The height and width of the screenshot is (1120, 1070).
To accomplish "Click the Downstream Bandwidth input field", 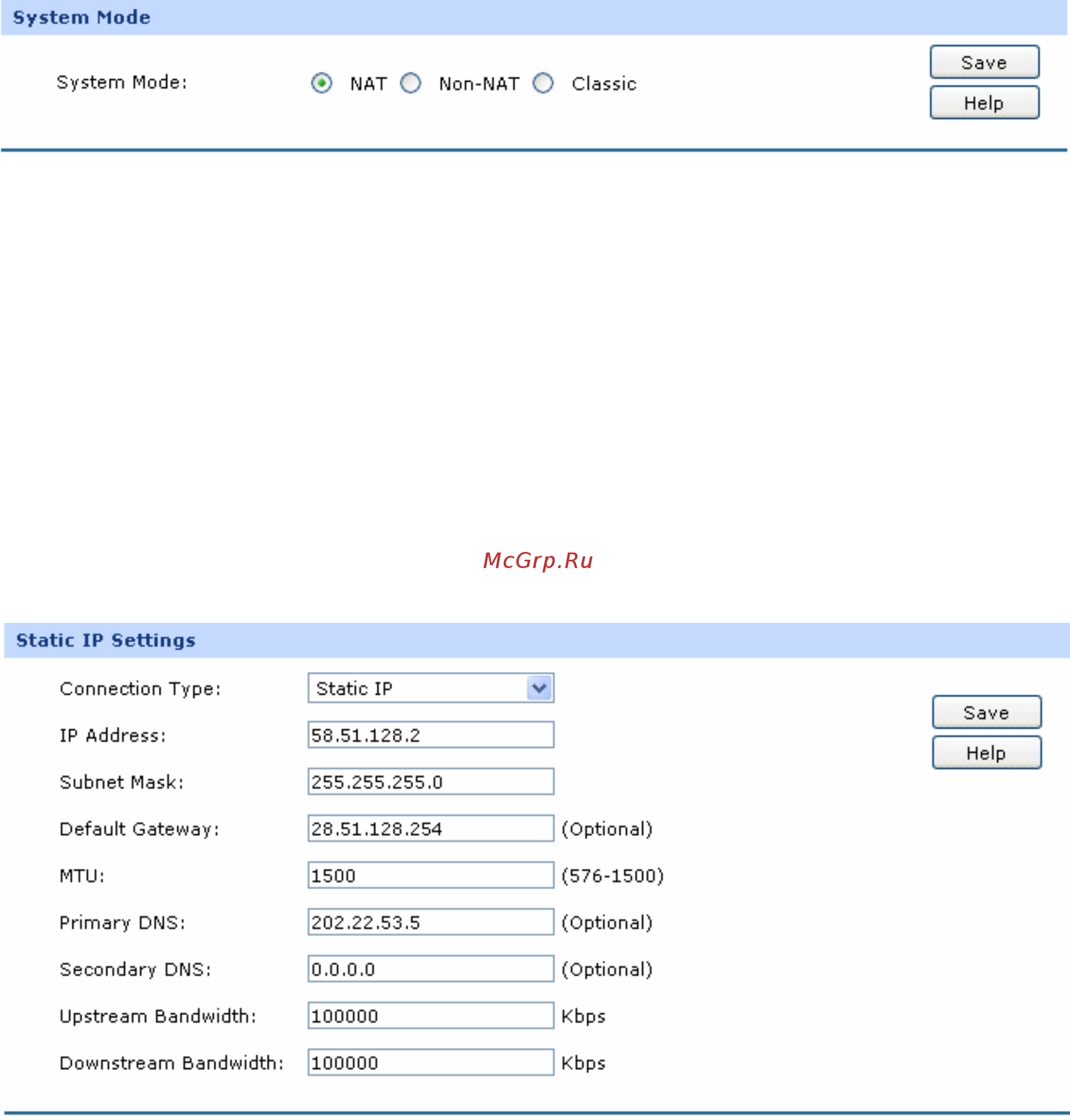I will (x=430, y=1062).
